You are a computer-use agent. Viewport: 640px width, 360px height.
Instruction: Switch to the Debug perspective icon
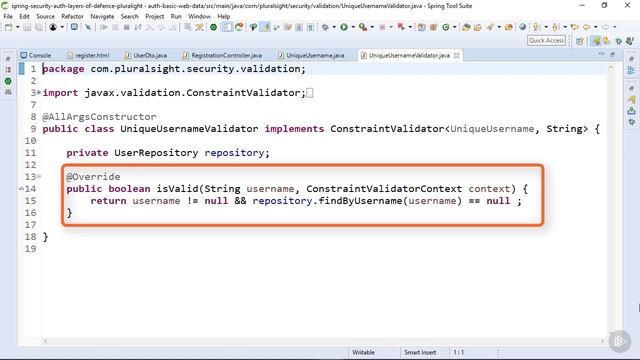point(619,41)
